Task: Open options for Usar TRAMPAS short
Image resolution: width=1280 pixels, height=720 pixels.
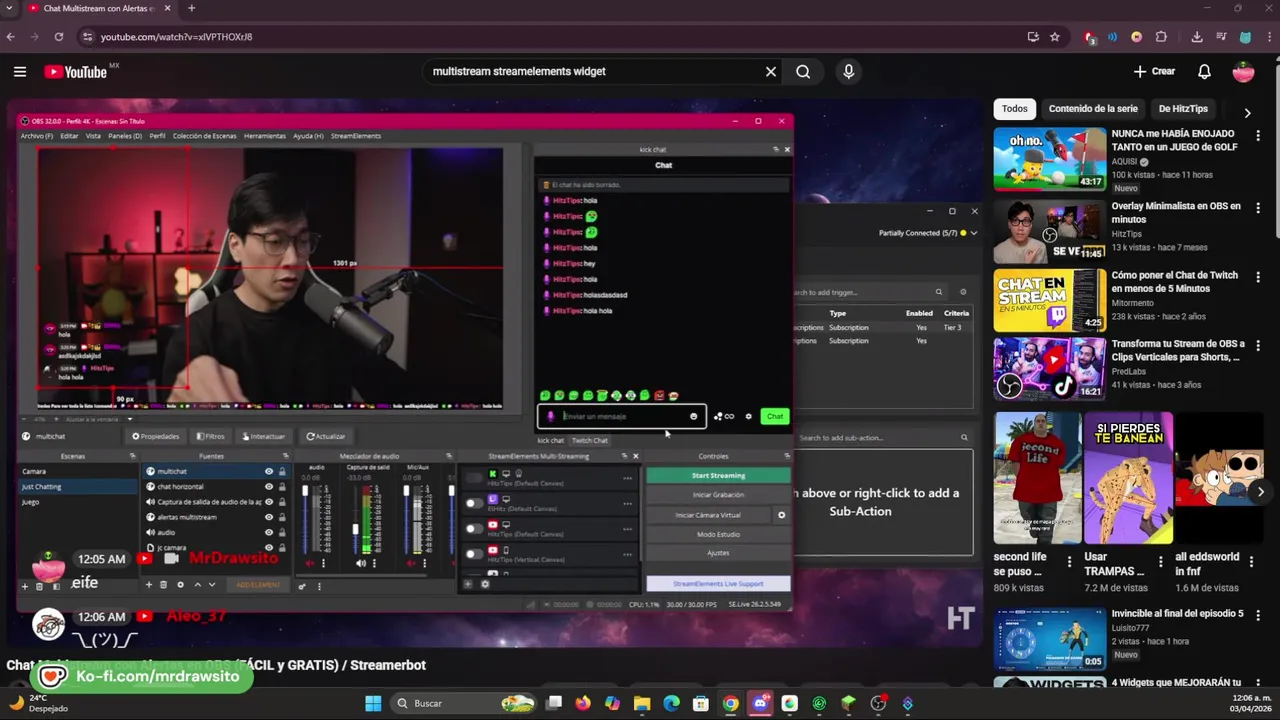Action: tap(1160, 562)
